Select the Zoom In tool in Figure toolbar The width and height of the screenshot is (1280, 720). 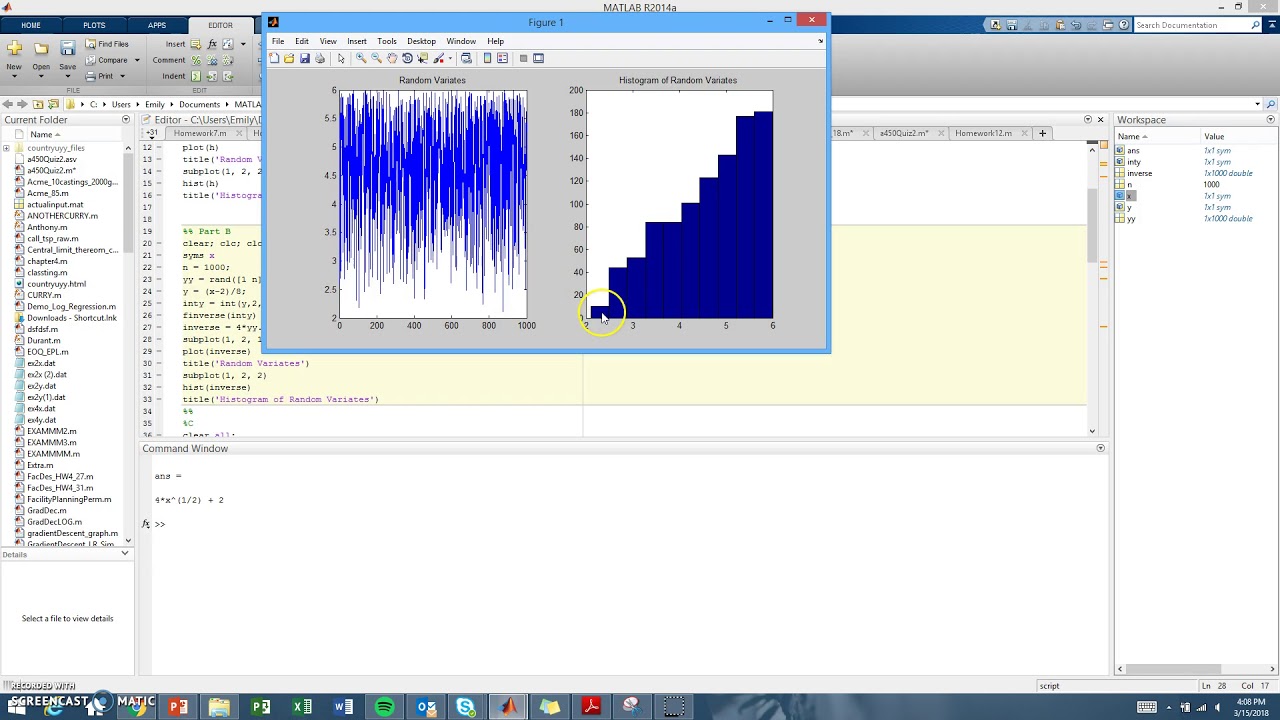click(361, 58)
